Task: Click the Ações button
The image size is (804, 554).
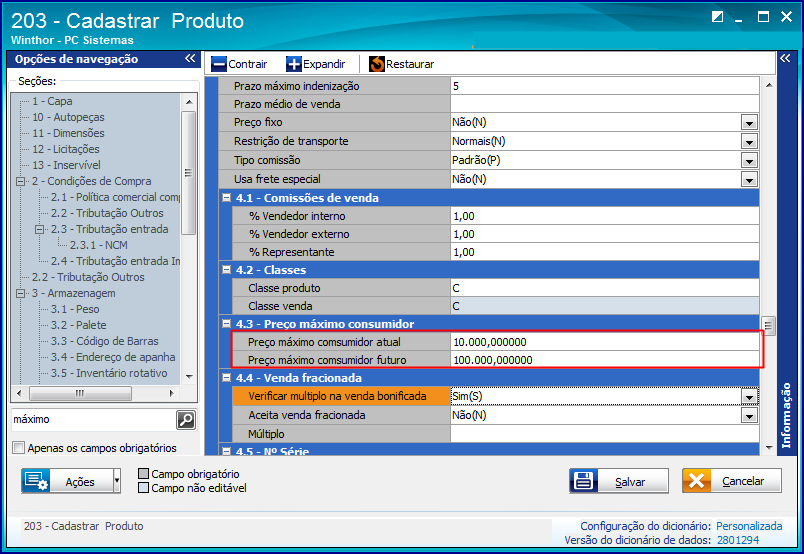Action: (67, 481)
